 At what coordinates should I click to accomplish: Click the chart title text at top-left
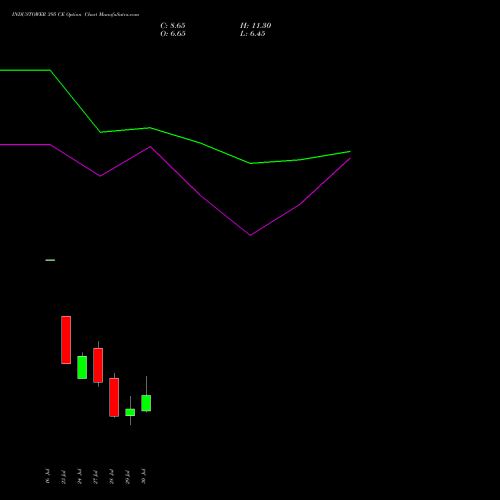pos(75,15)
